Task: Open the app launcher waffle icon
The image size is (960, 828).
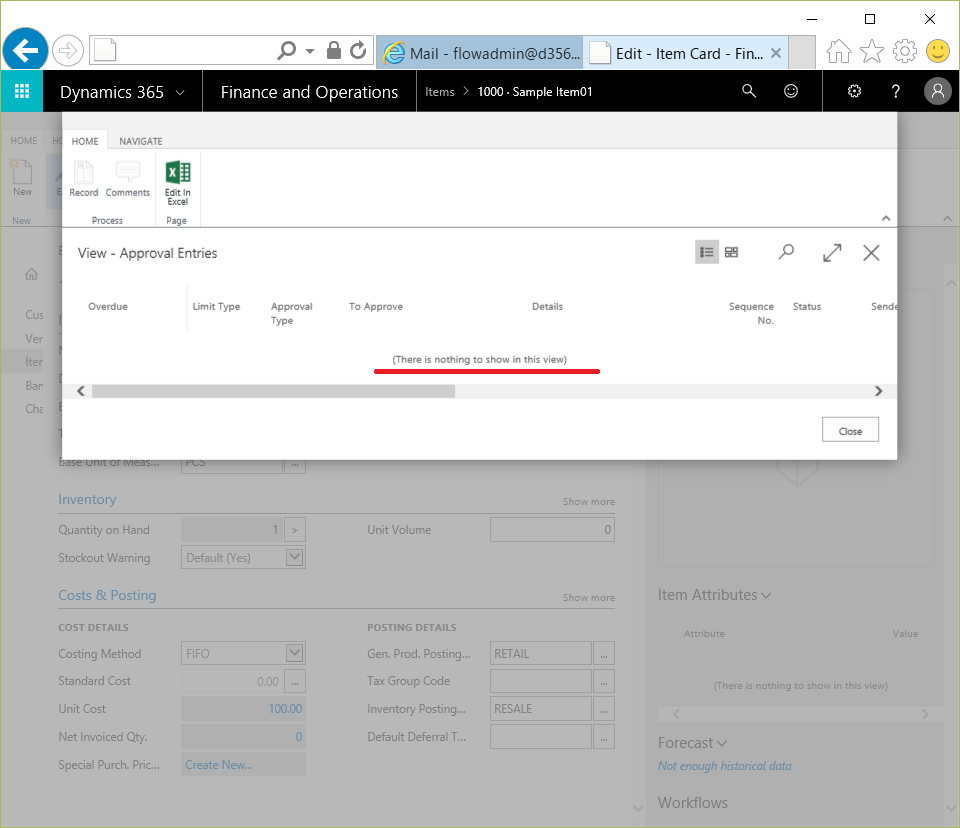Action: point(21,91)
